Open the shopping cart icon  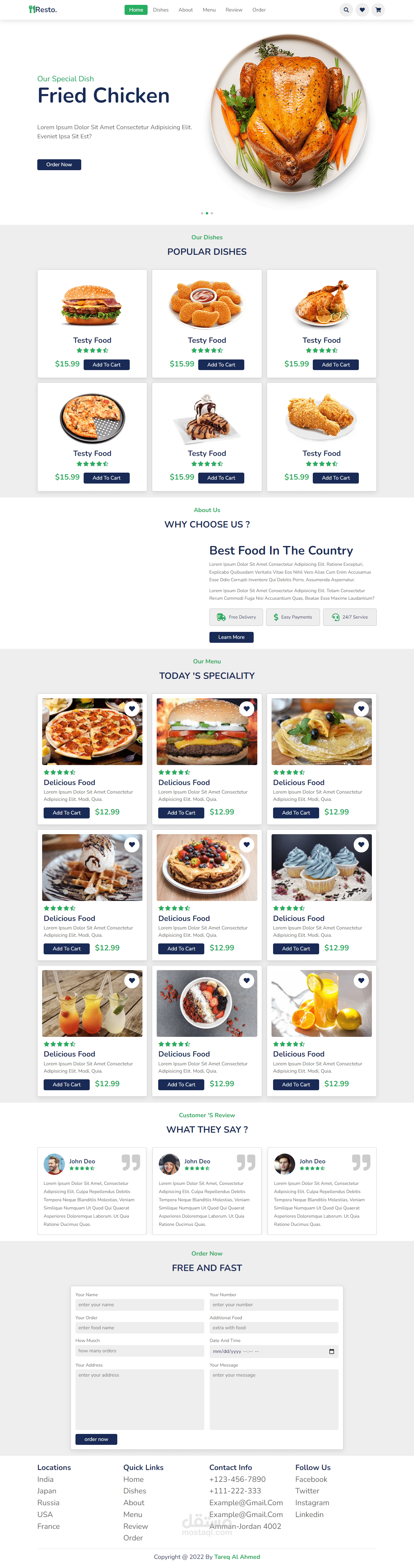click(378, 10)
